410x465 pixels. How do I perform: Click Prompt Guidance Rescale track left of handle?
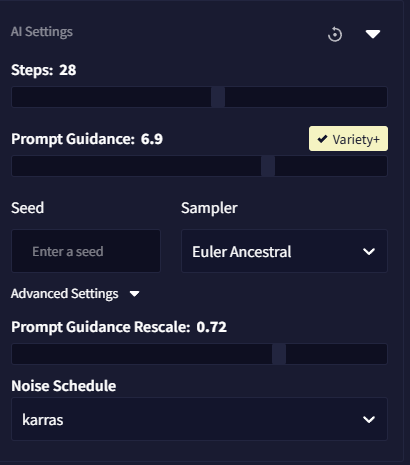[142, 354]
